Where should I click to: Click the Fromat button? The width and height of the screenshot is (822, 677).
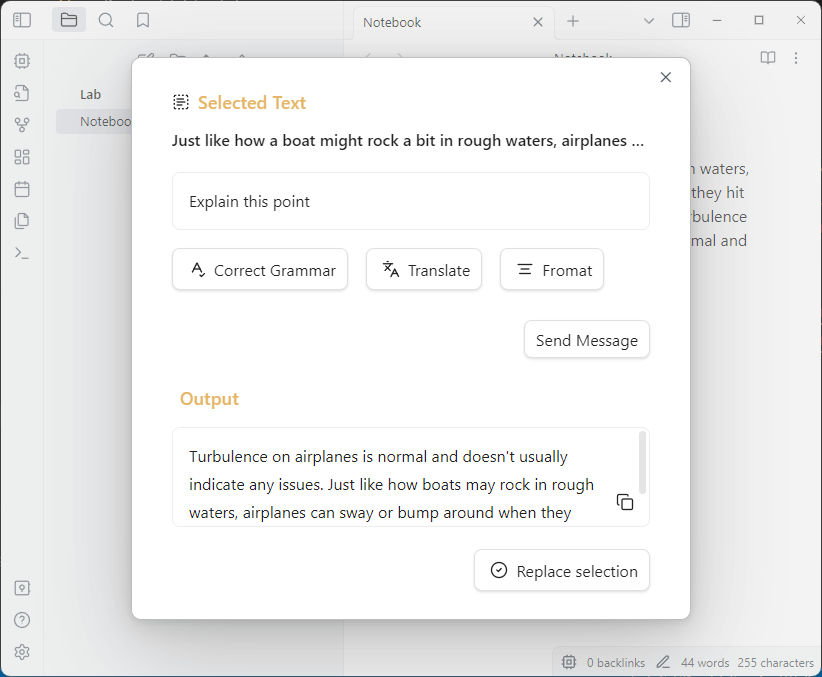(552, 270)
